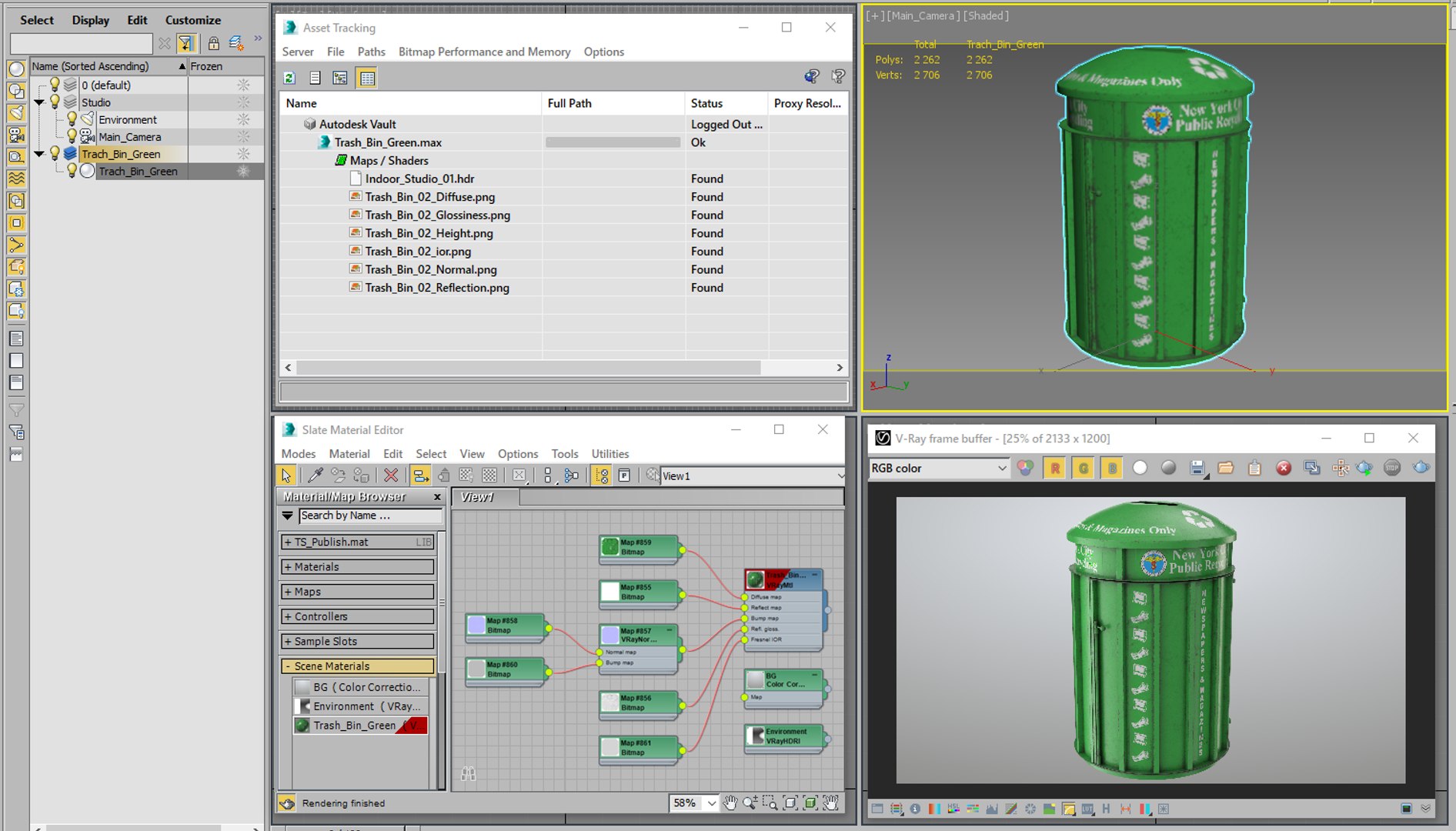Switch to monochrome mode gray sphere
The image size is (1456, 831).
point(1168,467)
